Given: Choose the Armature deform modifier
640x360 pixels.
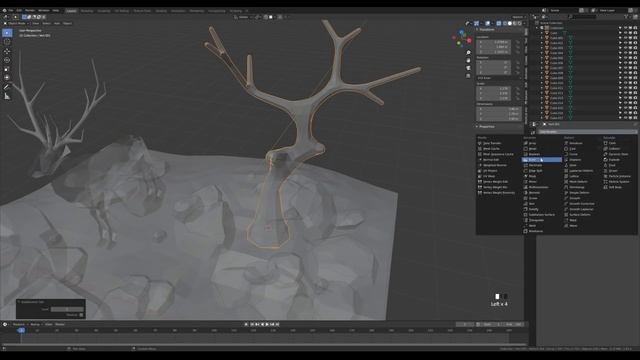Looking at the screenshot, I should pyautogui.click(x=576, y=143).
